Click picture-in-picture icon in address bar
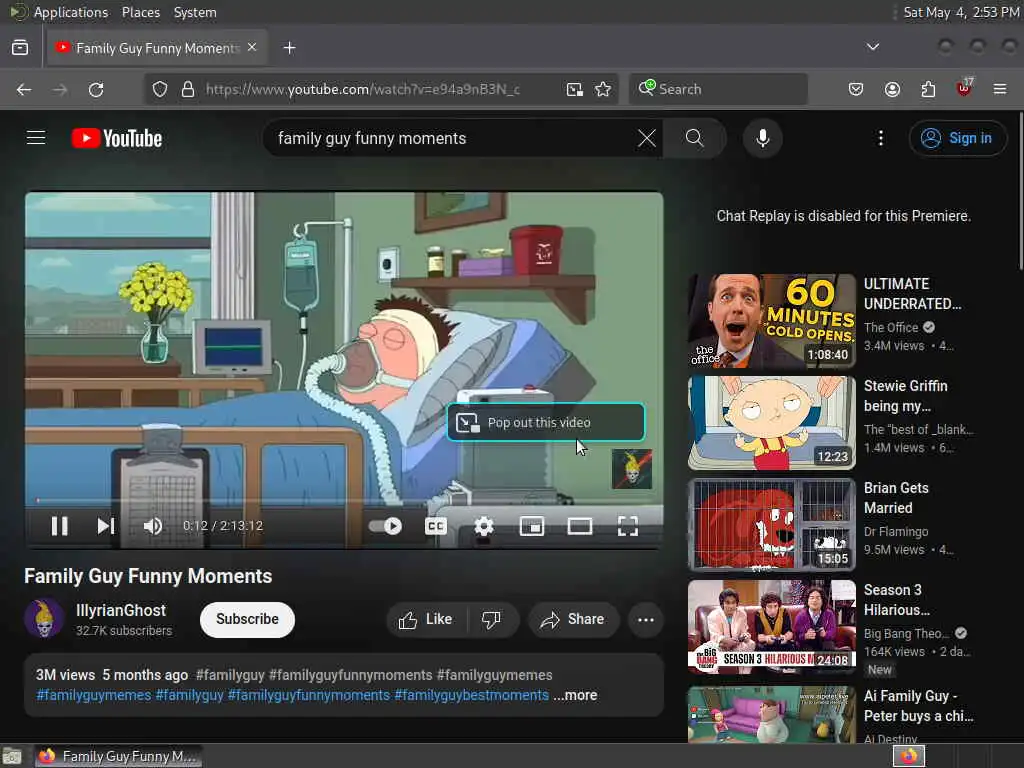This screenshot has width=1024, height=768. [575, 89]
